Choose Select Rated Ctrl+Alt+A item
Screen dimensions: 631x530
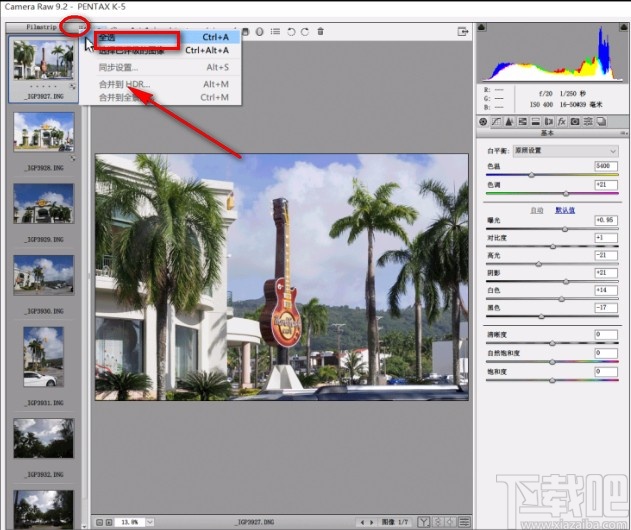(163, 51)
